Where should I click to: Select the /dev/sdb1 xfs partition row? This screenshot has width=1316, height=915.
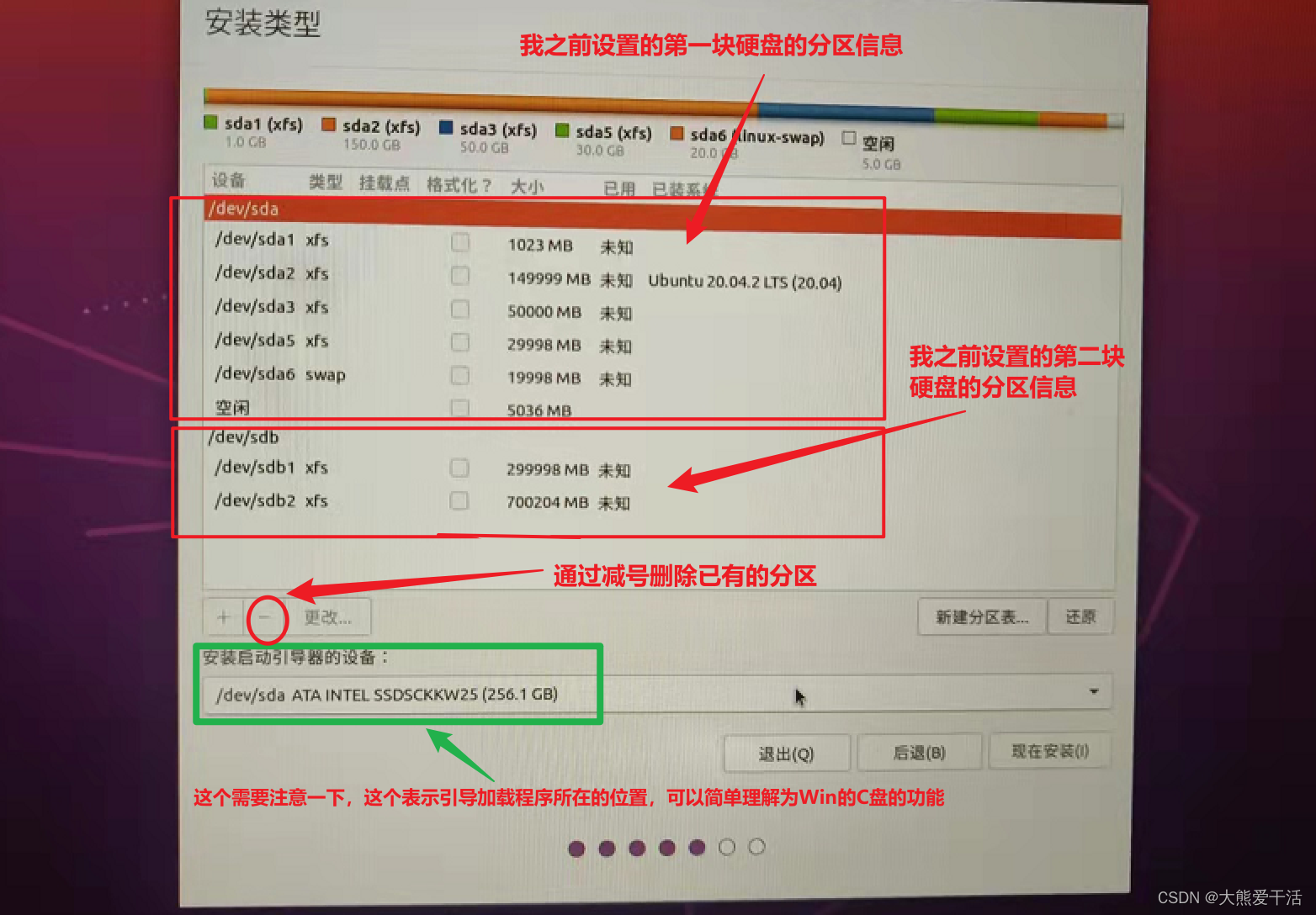tap(662, 468)
